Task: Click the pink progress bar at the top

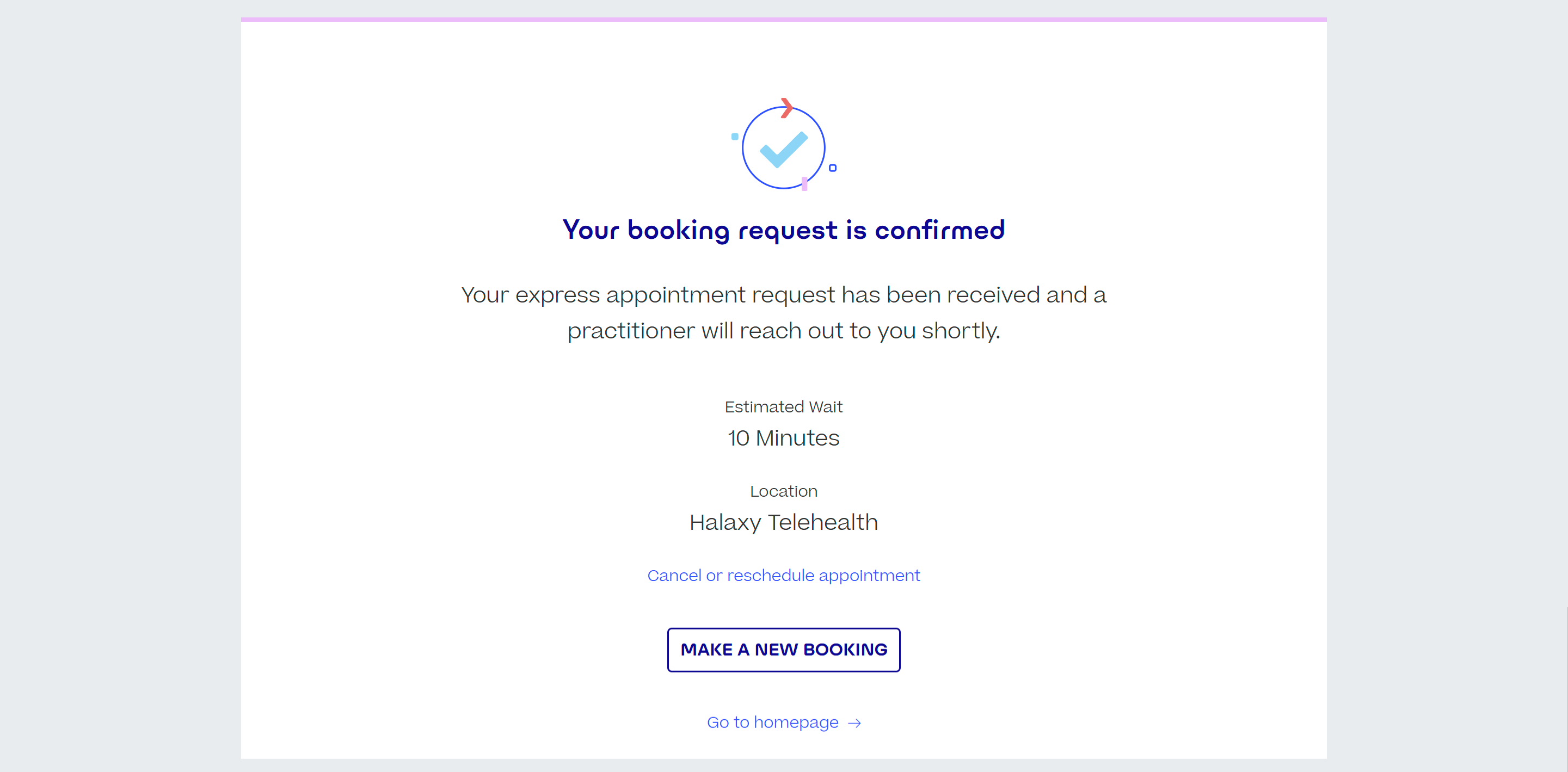Action: click(783, 20)
